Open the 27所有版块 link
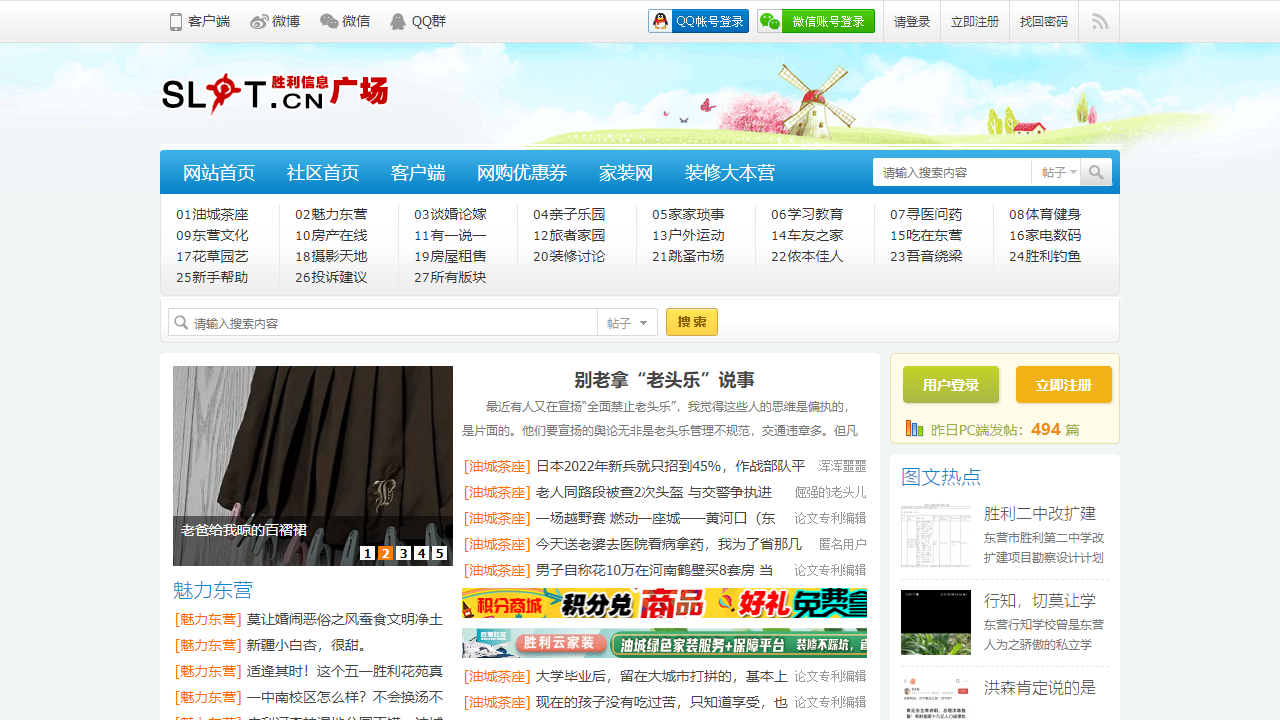The image size is (1280, 720). [x=450, y=277]
